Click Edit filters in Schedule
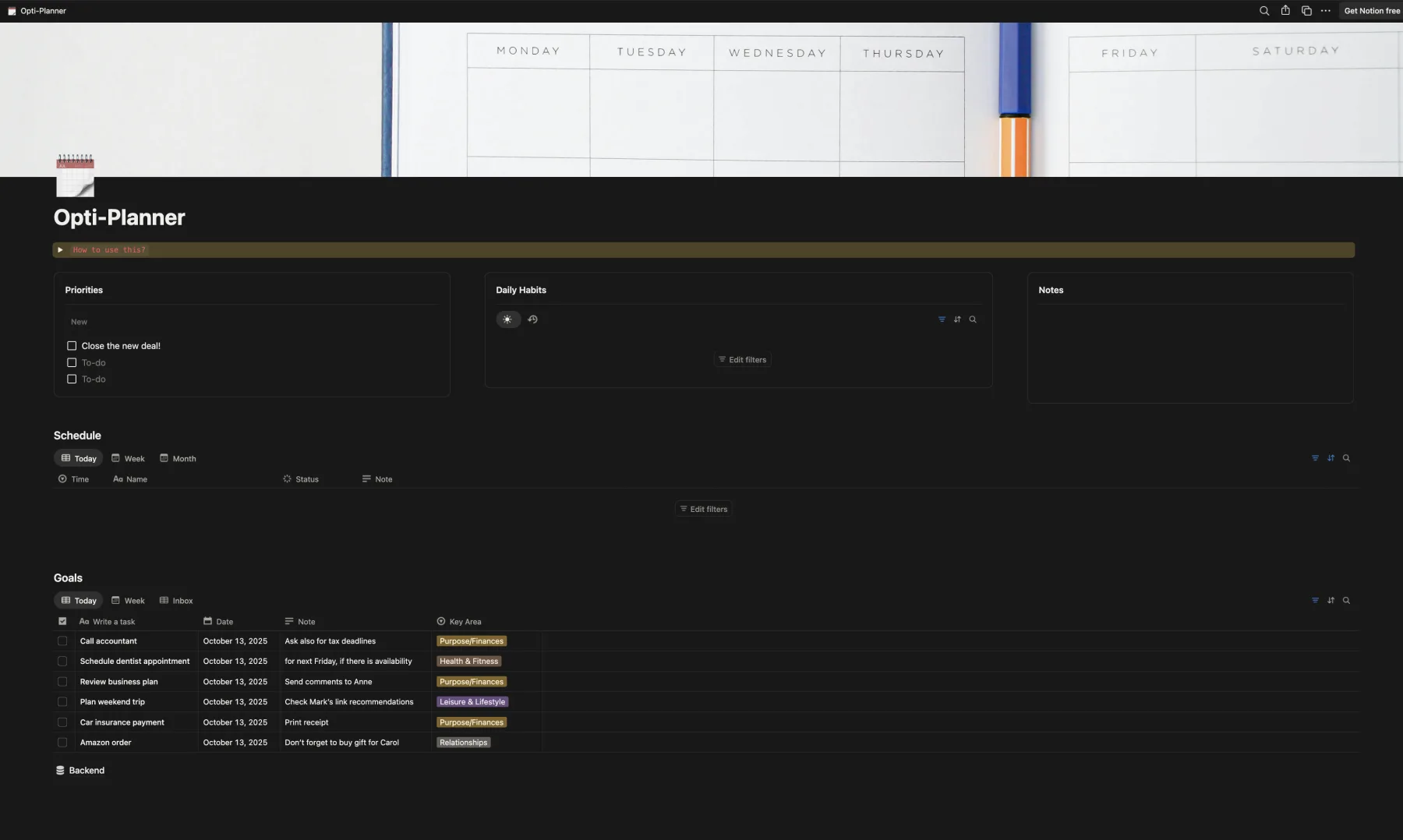The image size is (1403, 840). [x=703, y=510]
